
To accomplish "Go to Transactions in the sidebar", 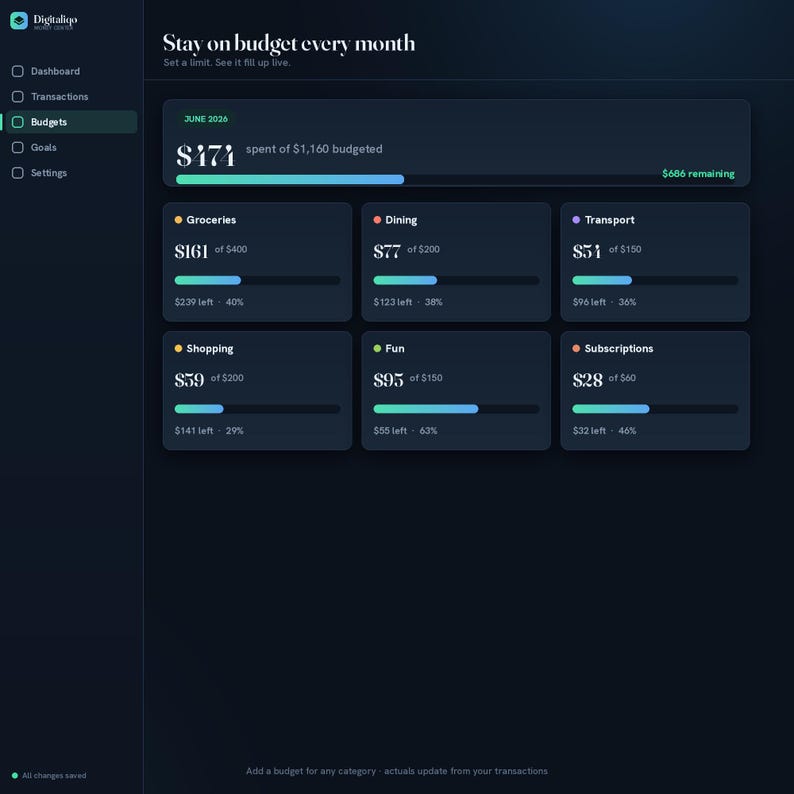I will [71, 97].
